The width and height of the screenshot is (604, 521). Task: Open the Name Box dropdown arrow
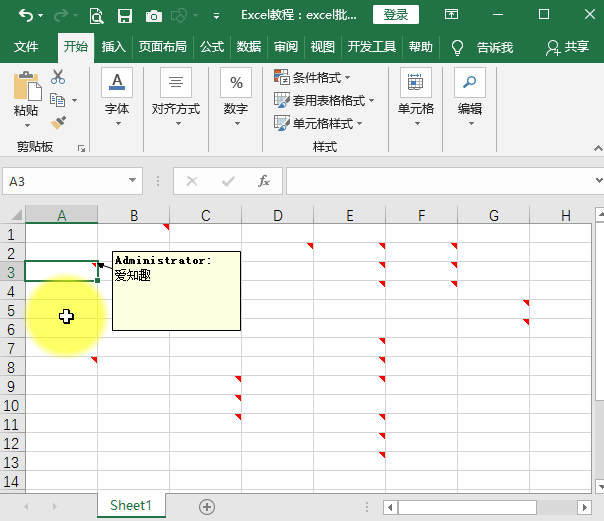[133, 181]
